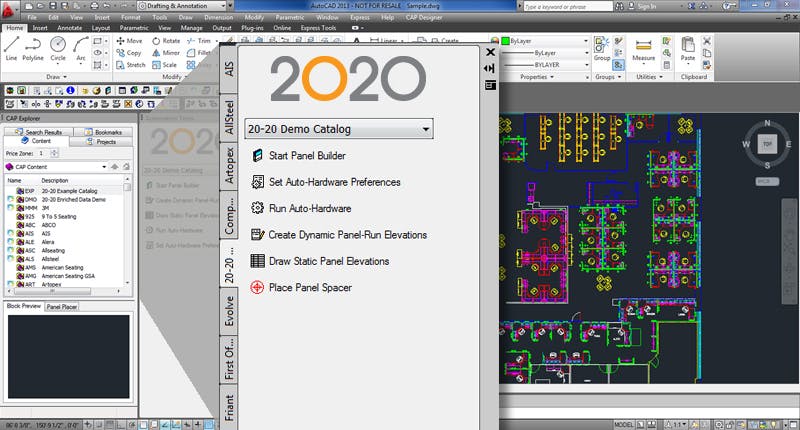Click Start Panel Builder link

pos(307,156)
